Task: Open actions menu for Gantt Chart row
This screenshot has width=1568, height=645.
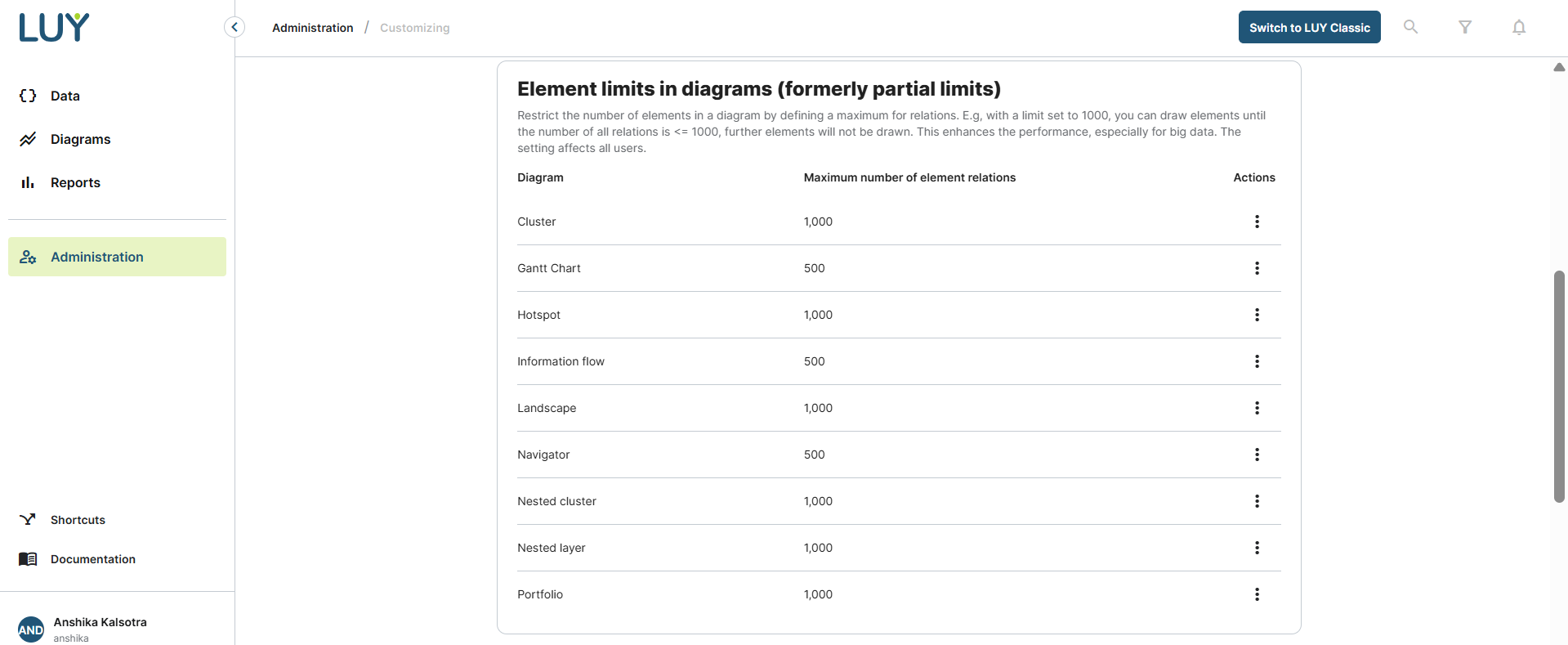Action: point(1257,268)
